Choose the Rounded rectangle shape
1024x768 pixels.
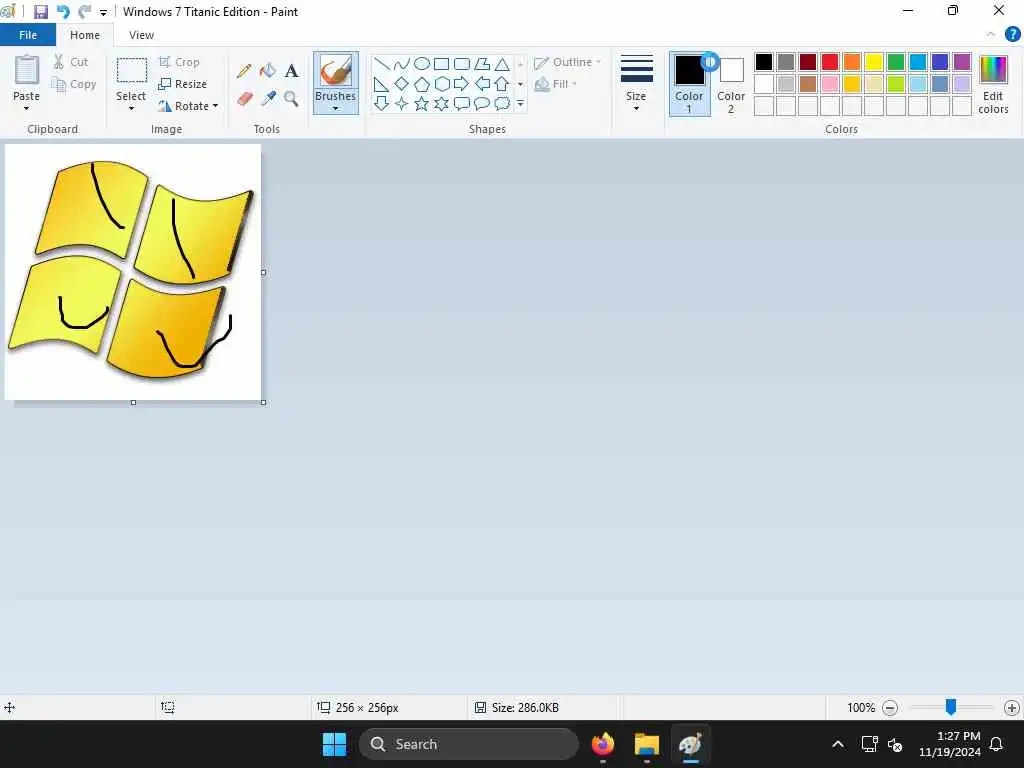tap(462, 64)
